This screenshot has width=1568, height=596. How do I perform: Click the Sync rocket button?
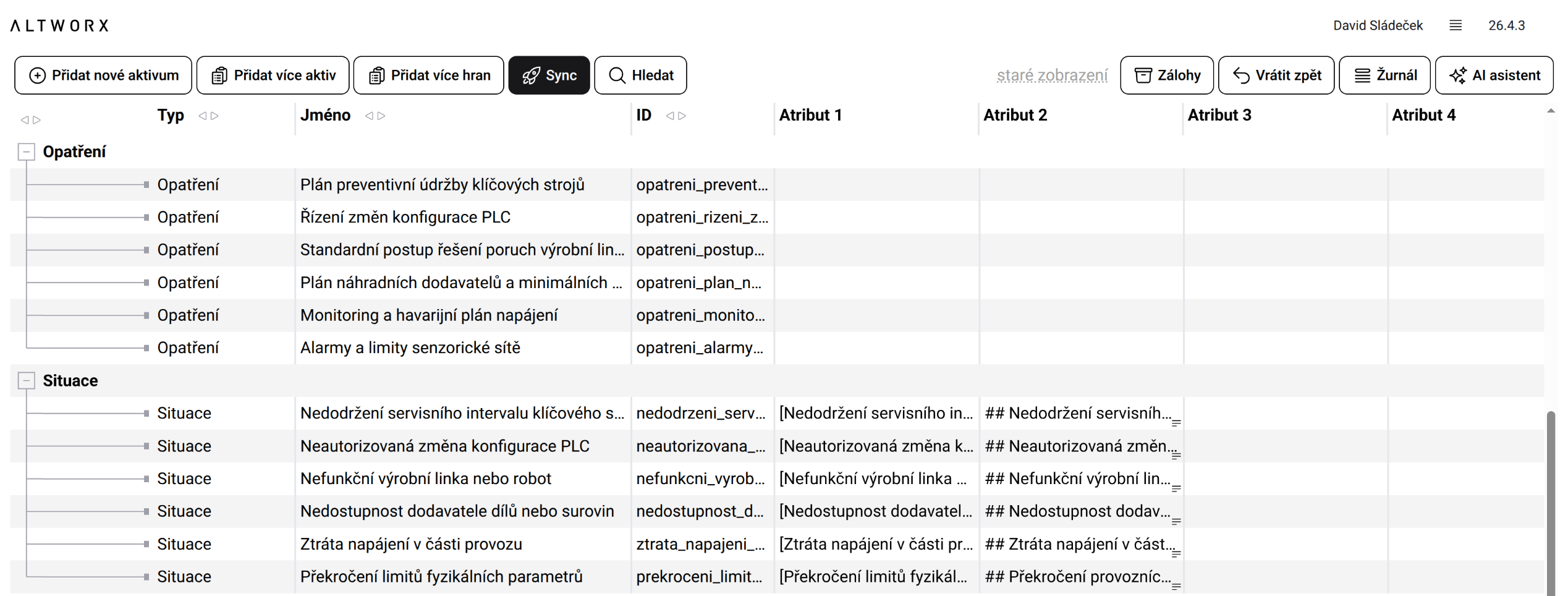click(548, 75)
